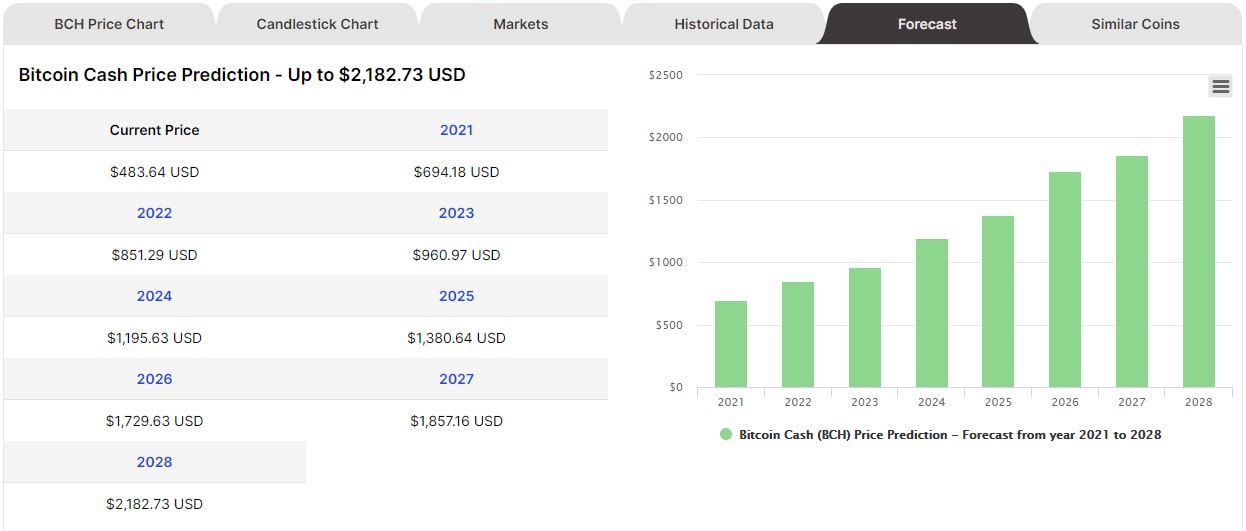The height and width of the screenshot is (531, 1246).
Task: Click the 2021 year link in table
Action: (456, 130)
